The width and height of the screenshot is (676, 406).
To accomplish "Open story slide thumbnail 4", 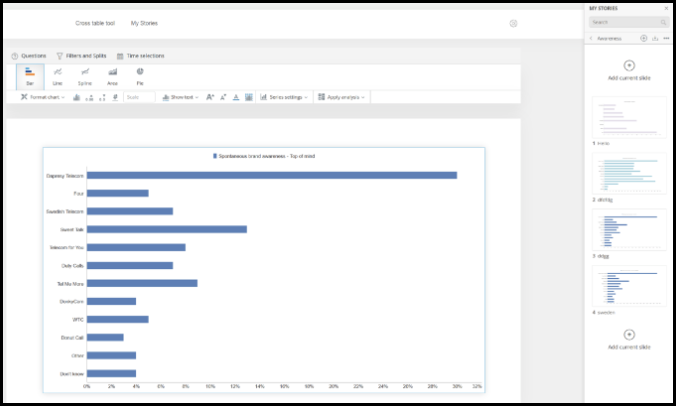I will click(x=629, y=286).
